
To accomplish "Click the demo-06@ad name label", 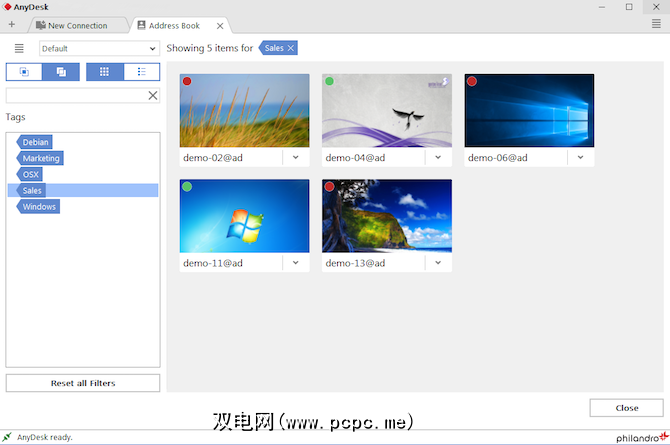I will (x=497, y=158).
